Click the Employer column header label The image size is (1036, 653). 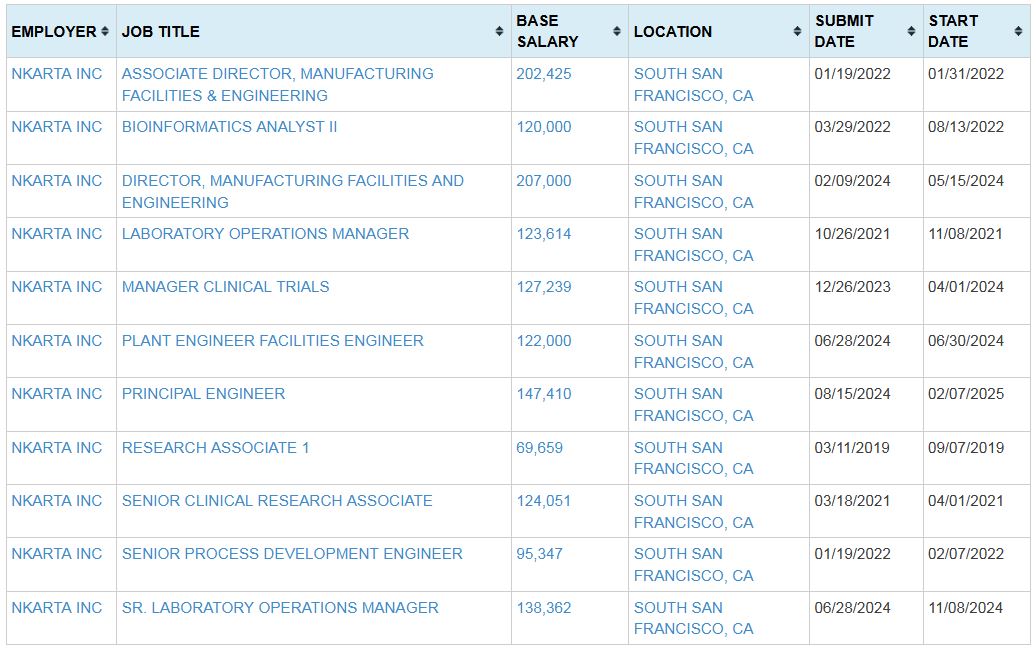[x=54, y=32]
